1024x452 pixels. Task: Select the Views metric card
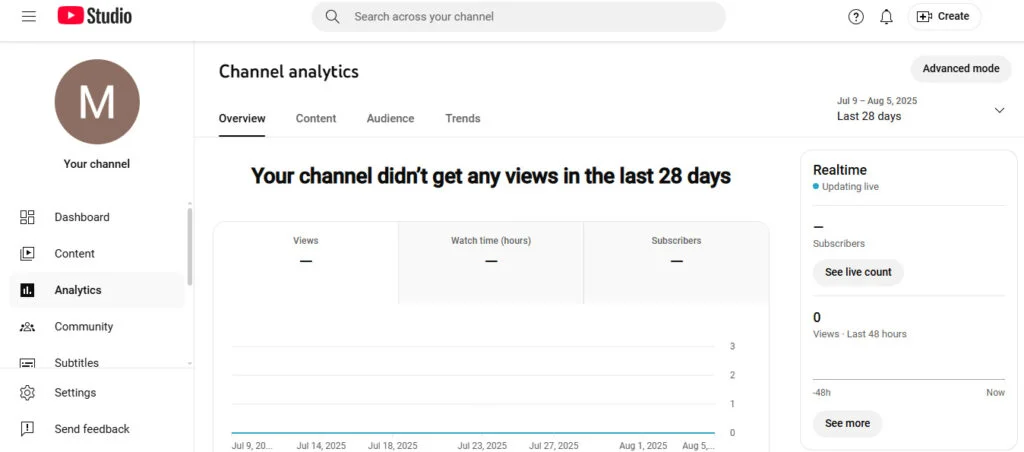tap(306, 263)
